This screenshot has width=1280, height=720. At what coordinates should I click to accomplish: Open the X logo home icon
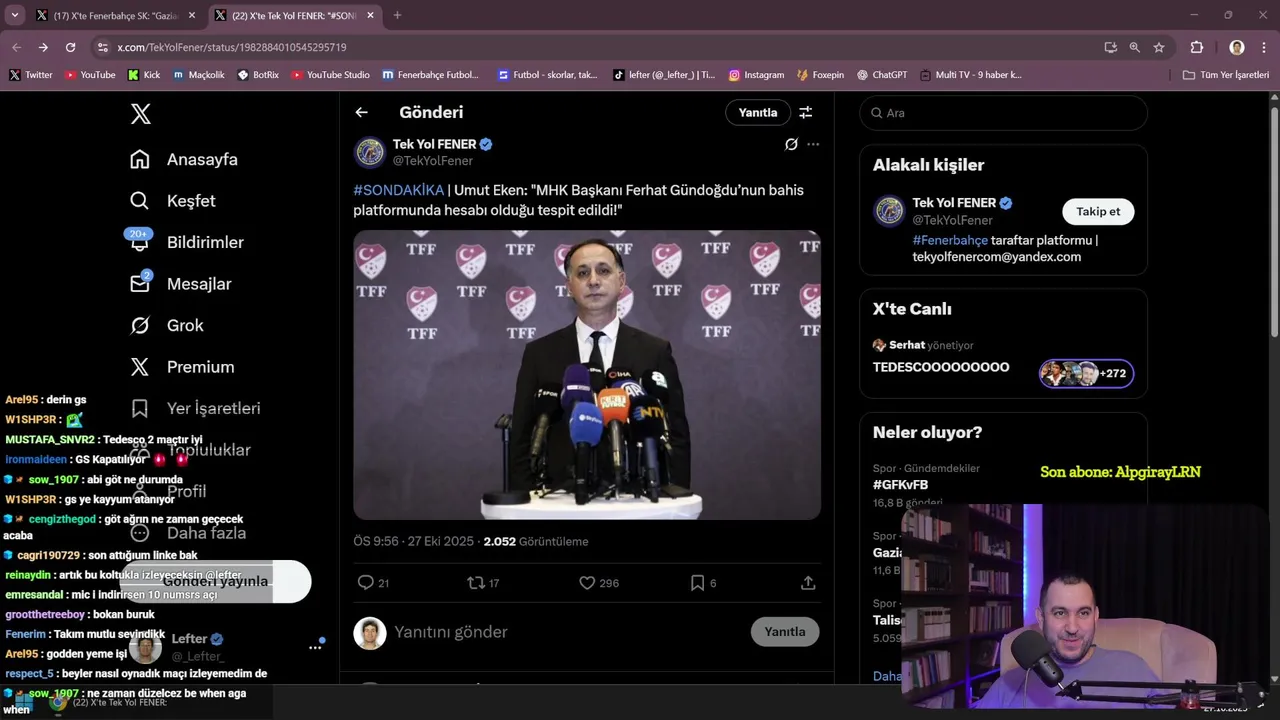pyautogui.click(x=141, y=114)
